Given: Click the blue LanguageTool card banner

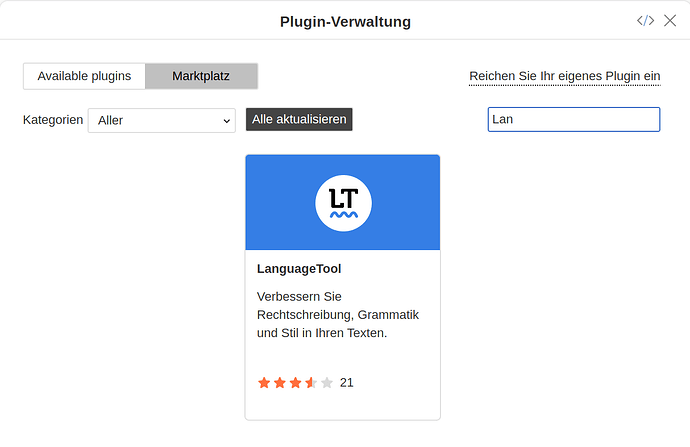Looking at the screenshot, I should click(343, 202).
